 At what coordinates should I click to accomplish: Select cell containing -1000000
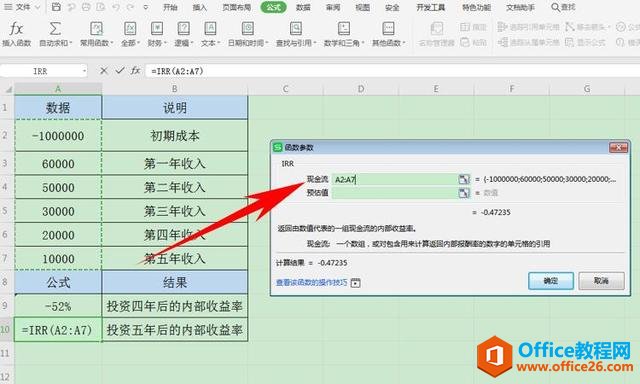58,135
